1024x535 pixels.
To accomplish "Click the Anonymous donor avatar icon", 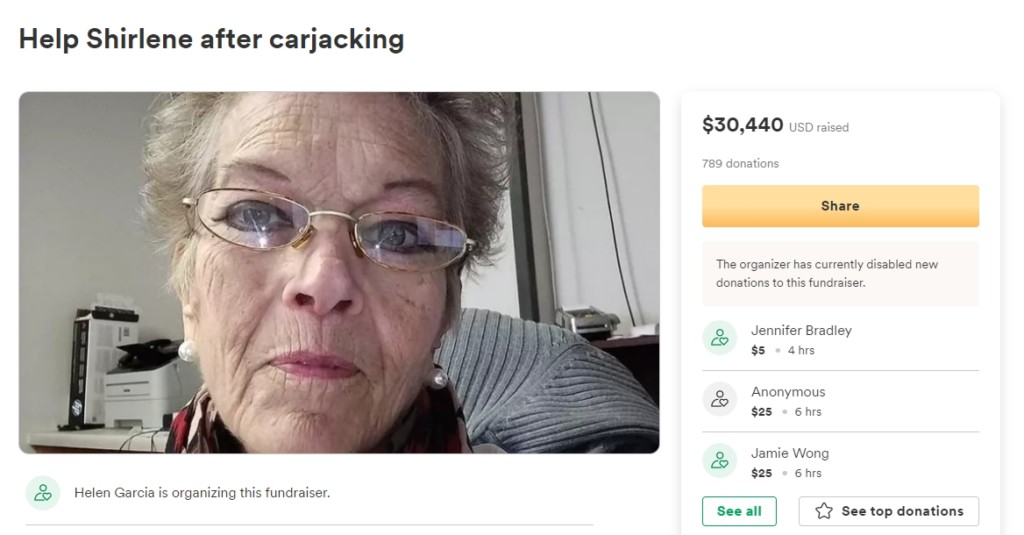I will point(719,400).
